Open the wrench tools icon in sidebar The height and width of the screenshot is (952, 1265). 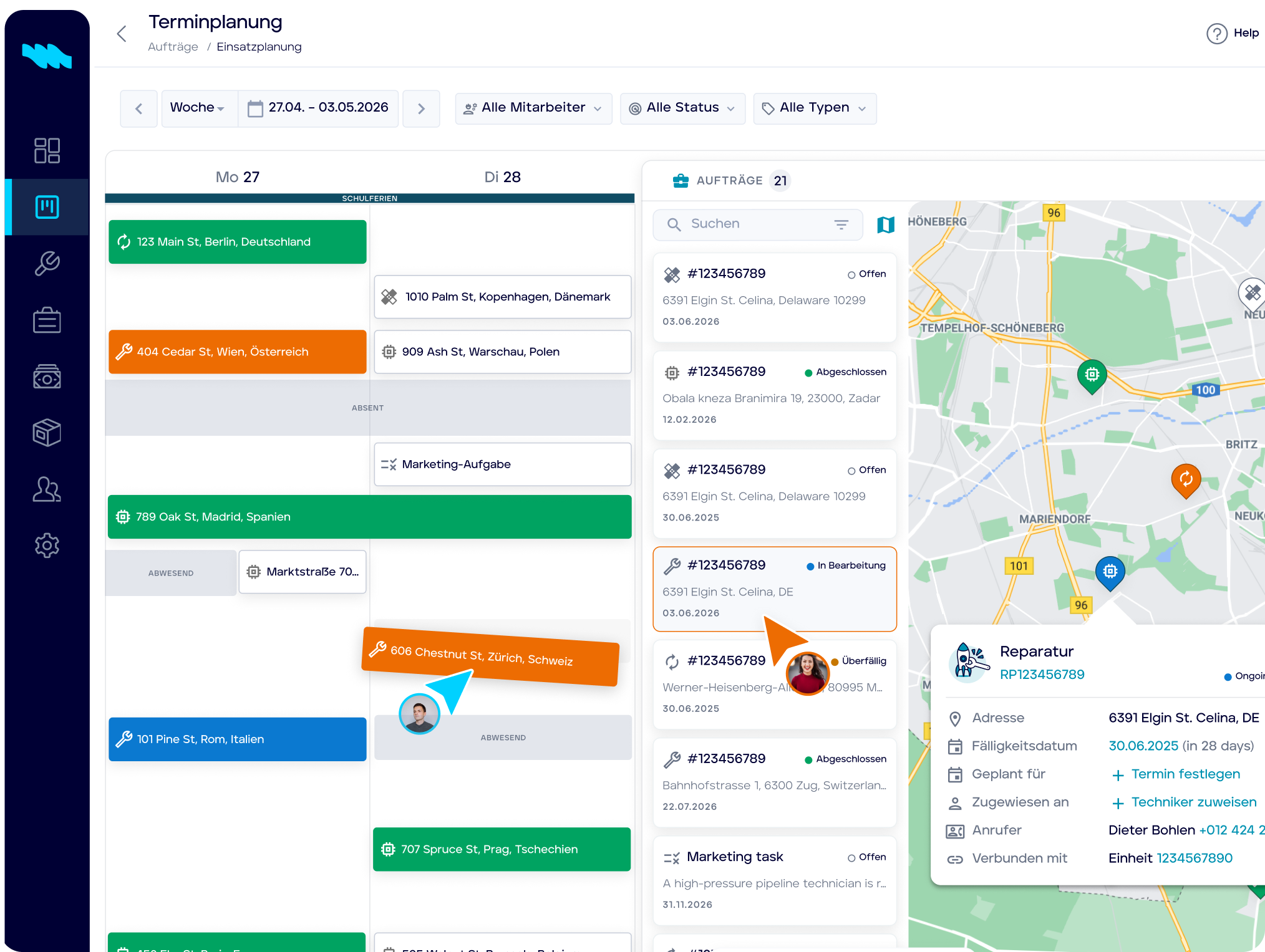(x=47, y=263)
